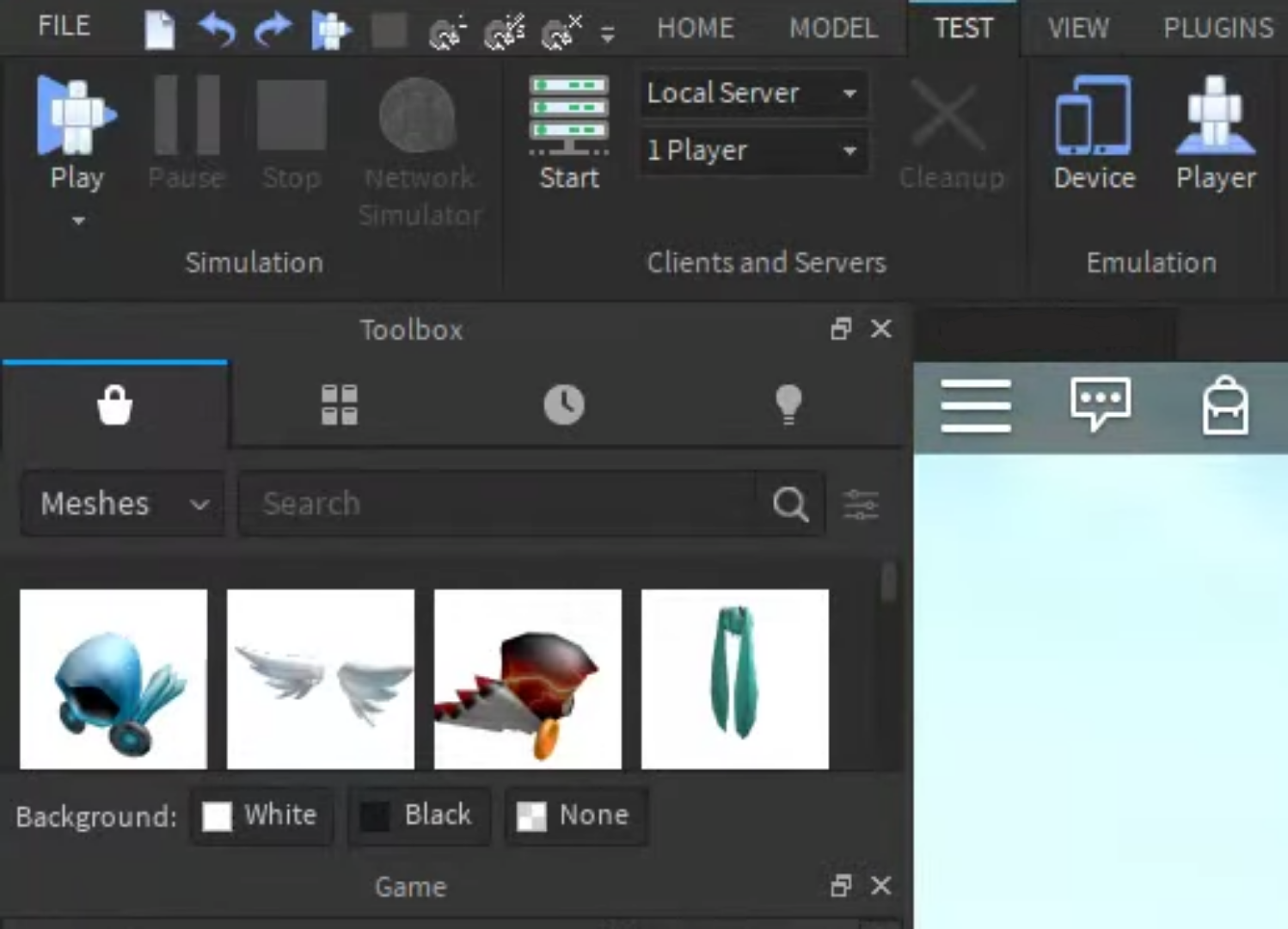
Task: Click the magnifying glass search icon
Action: click(x=790, y=505)
